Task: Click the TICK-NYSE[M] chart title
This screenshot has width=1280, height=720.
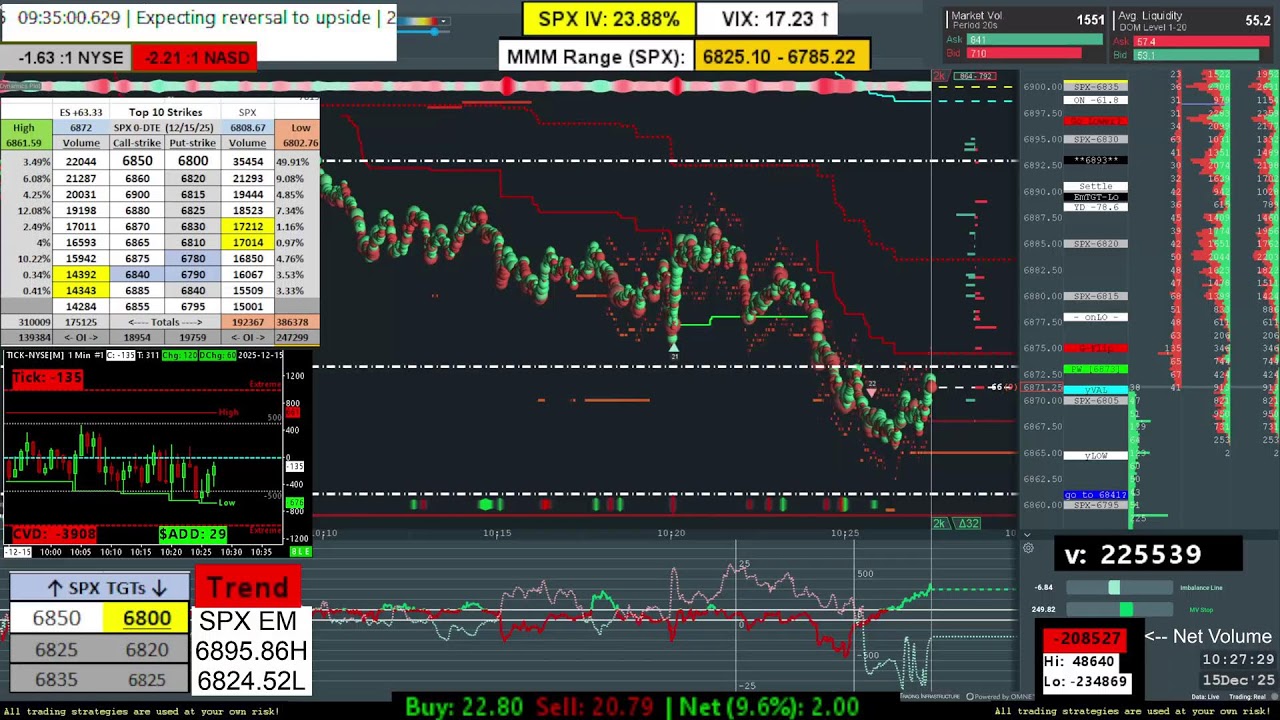Action: pos(37,355)
